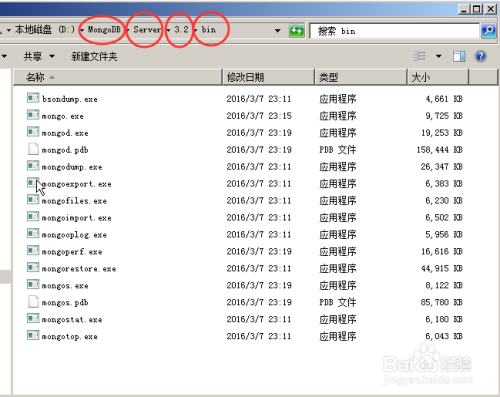Click the 本地磁盘 (D:) breadcrumb
500x397 pixels.
45,30
